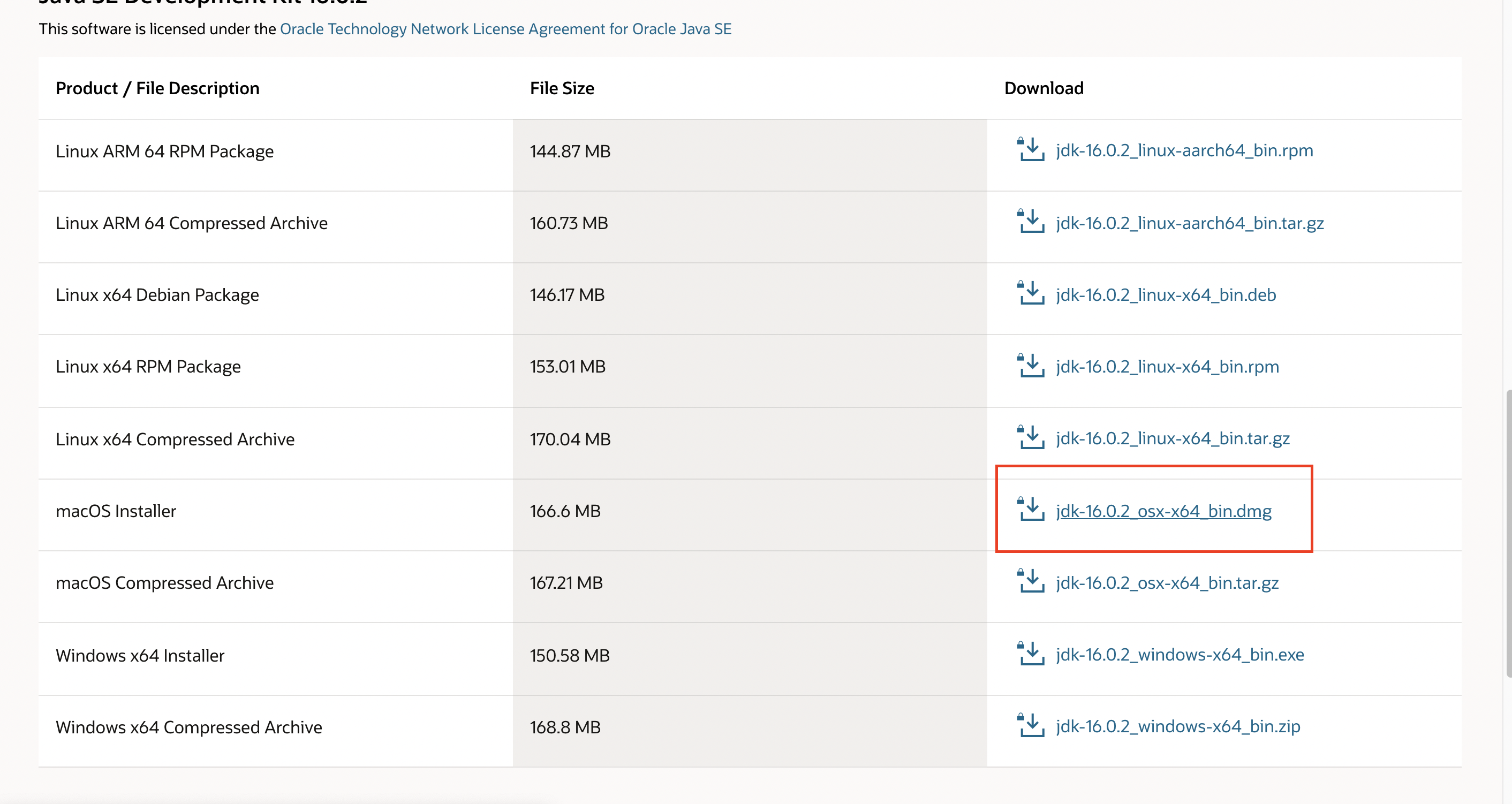Image resolution: width=1512 pixels, height=804 pixels.
Task: Download jdk-16.0.2_linux-aarch64_bin.tar.gz
Action: (1189, 223)
